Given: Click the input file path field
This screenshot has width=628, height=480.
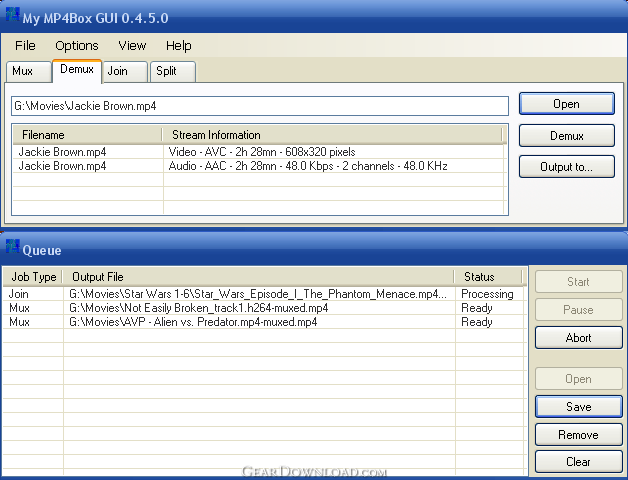Looking at the screenshot, I should [x=260, y=106].
